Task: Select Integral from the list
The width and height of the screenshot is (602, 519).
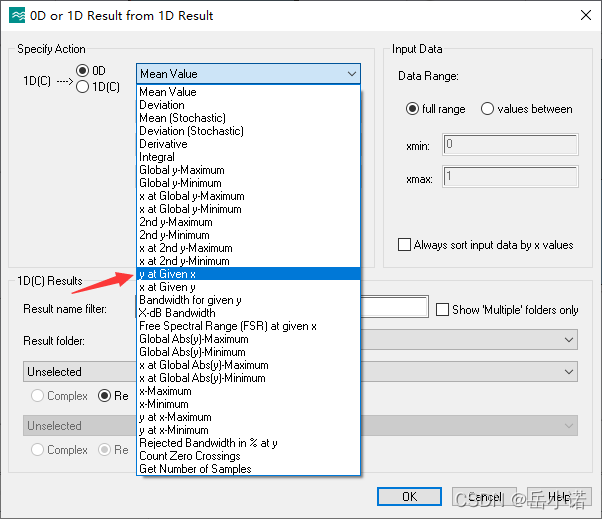Action: coord(248,157)
